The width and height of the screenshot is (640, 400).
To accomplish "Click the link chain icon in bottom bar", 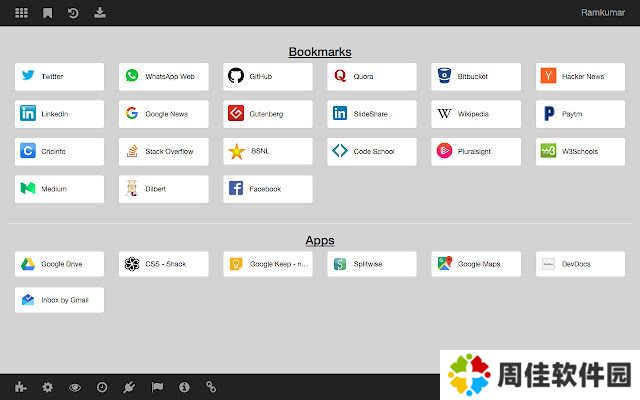I will (211, 387).
